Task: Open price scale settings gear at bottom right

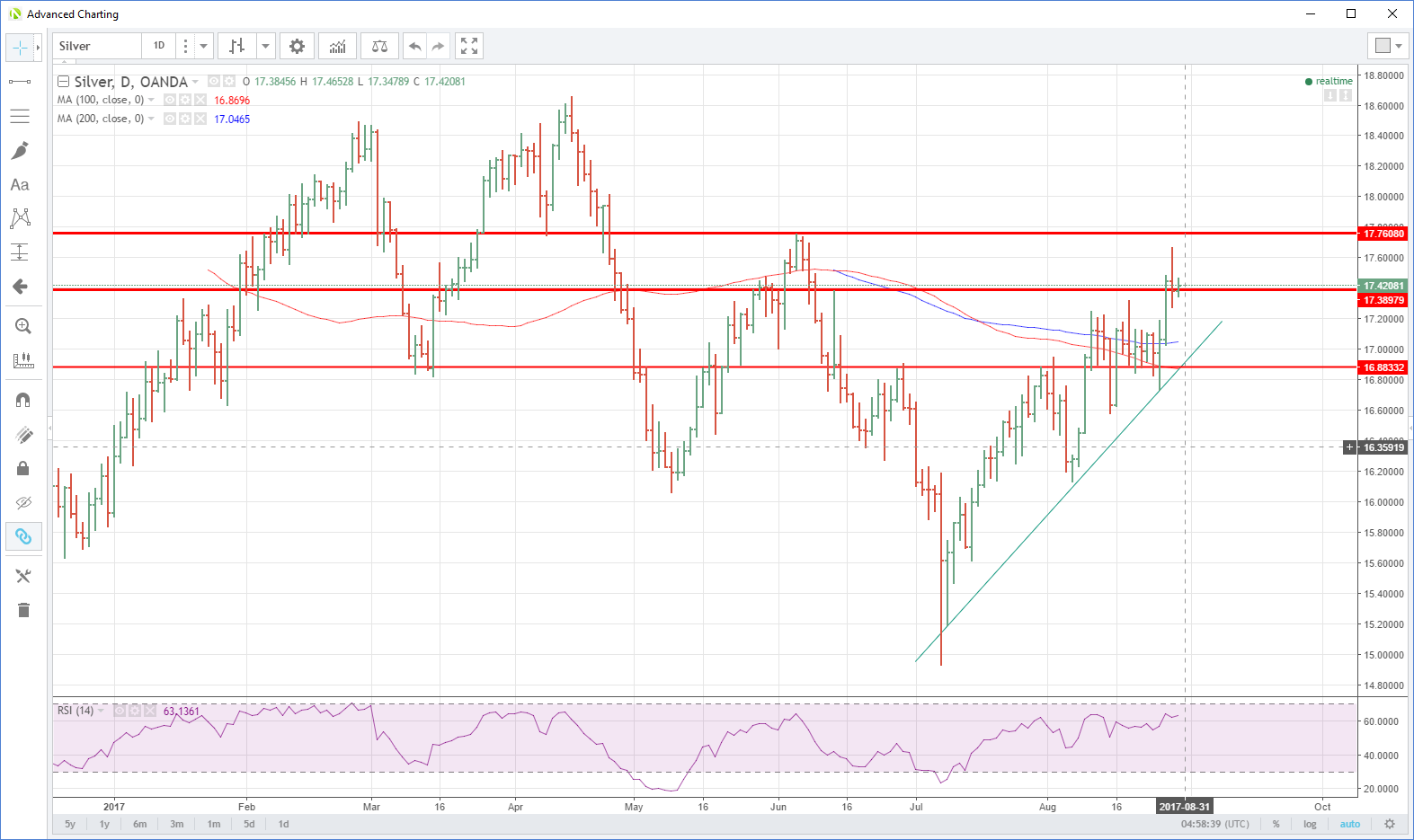Action: 1390,824
